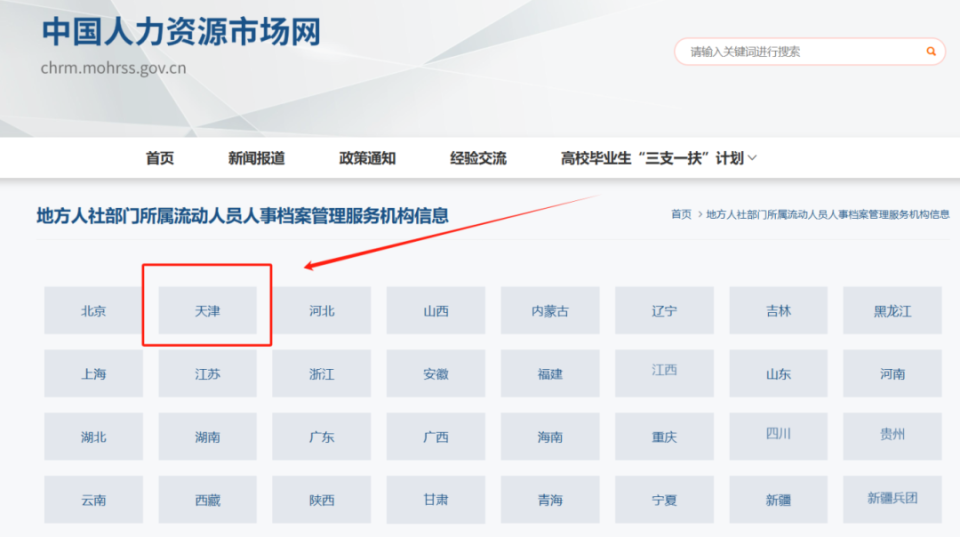960x537 pixels.
Task: Select the 上海 region button
Action: [x=94, y=374]
